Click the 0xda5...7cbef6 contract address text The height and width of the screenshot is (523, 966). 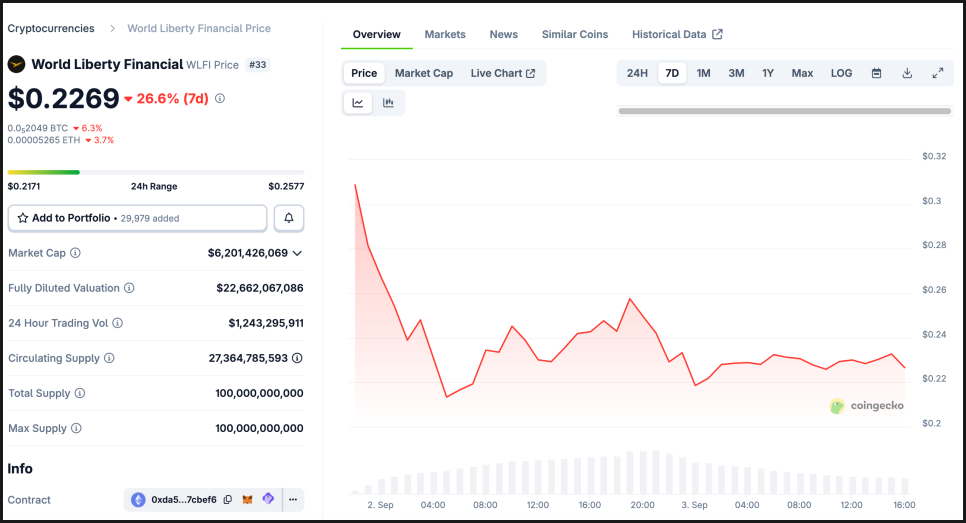tap(184, 500)
